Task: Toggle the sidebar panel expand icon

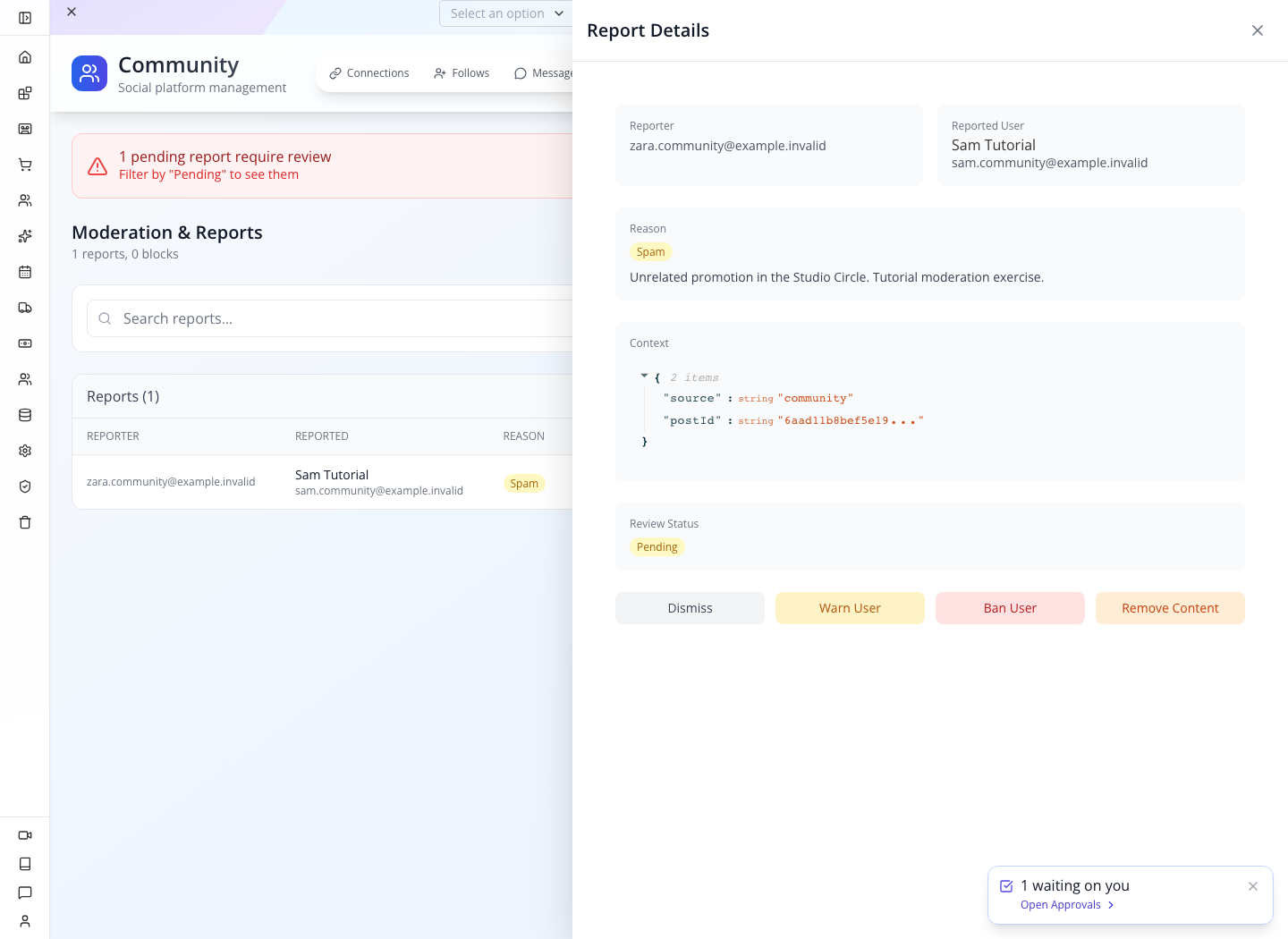Action: (x=25, y=18)
